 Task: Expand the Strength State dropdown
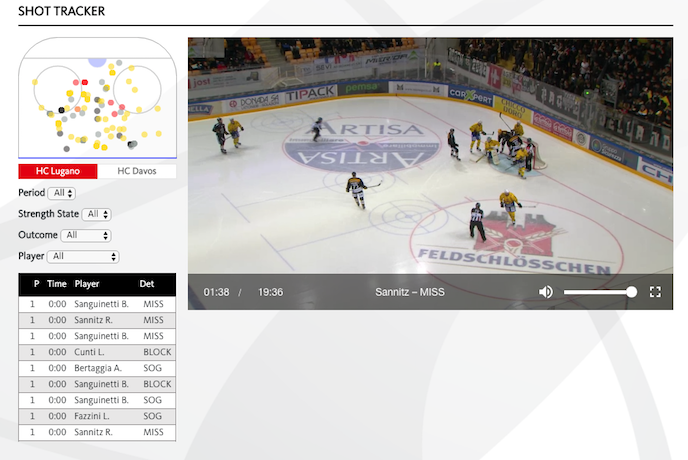pyautogui.click(x=97, y=214)
